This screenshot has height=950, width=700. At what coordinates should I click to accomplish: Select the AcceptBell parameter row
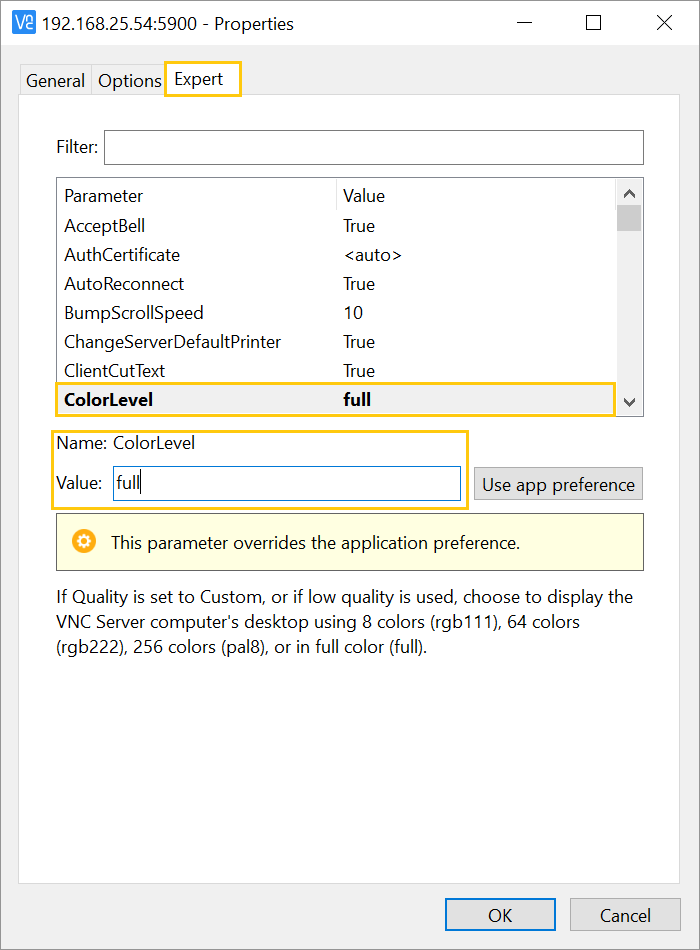(x=336, y=226)
